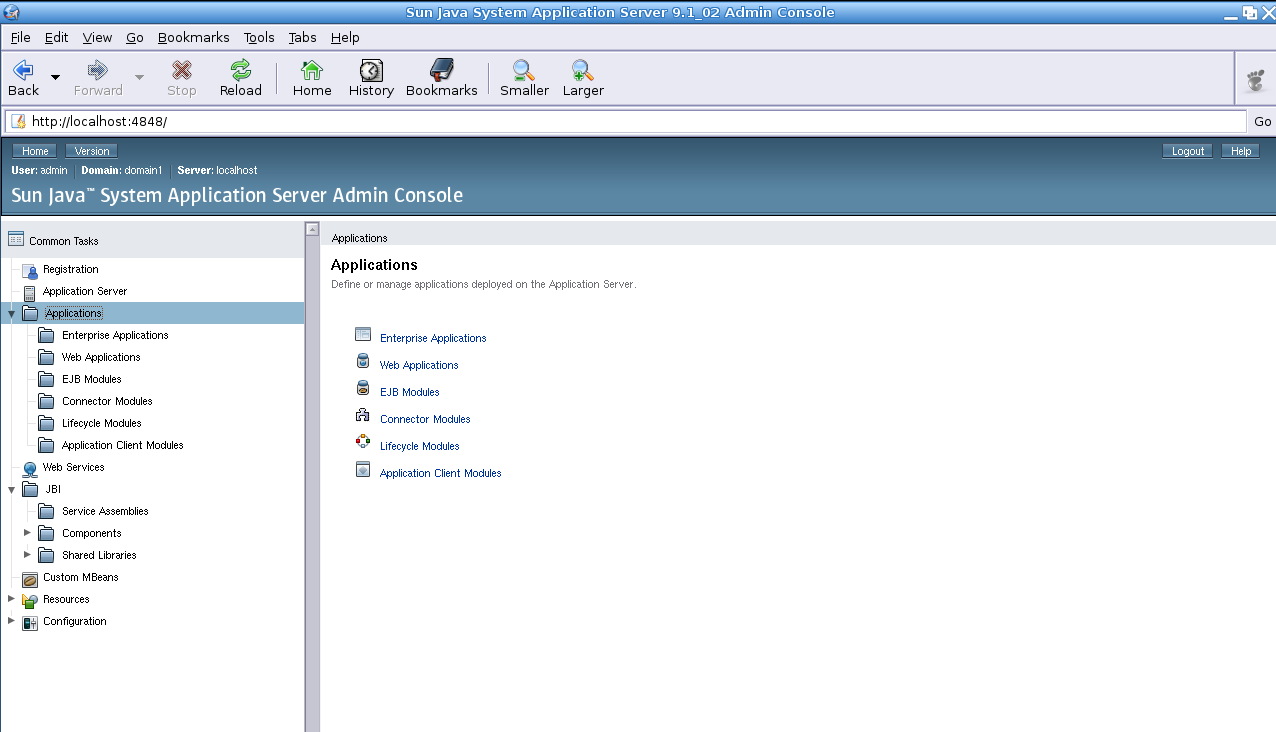Click the Help button in console header
This screenshot has height=732, width=1276.
[1241, 151]
